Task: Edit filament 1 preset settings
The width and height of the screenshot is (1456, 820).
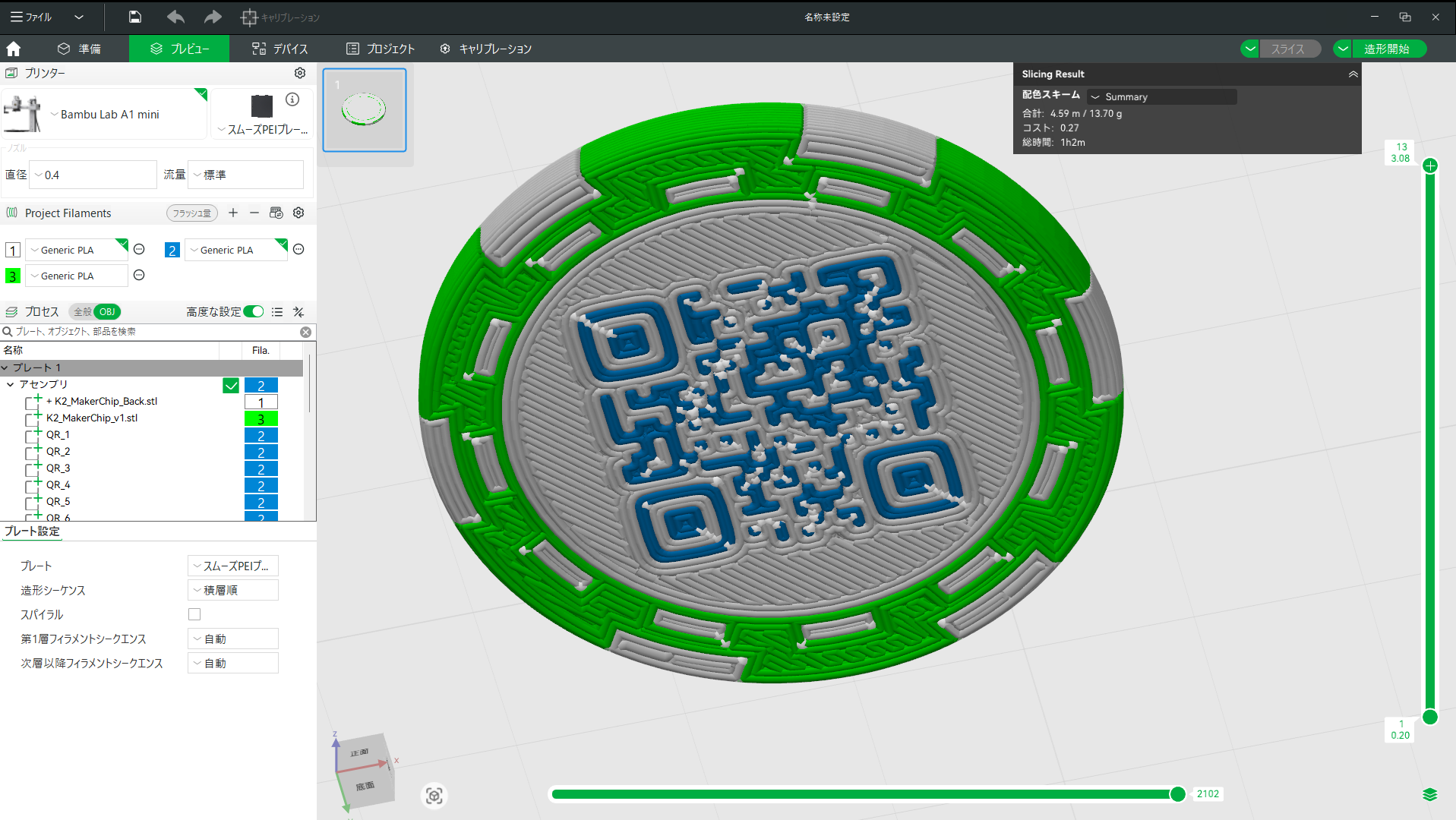Action: click(139, 249)
